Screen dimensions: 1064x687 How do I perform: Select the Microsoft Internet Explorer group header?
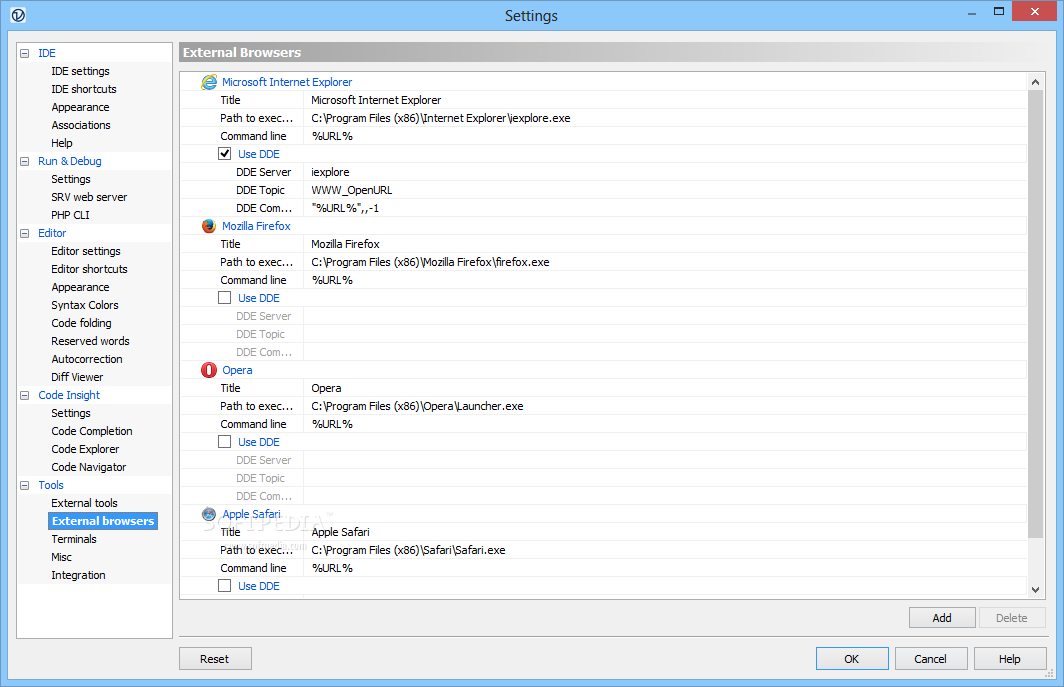point(287,82)
